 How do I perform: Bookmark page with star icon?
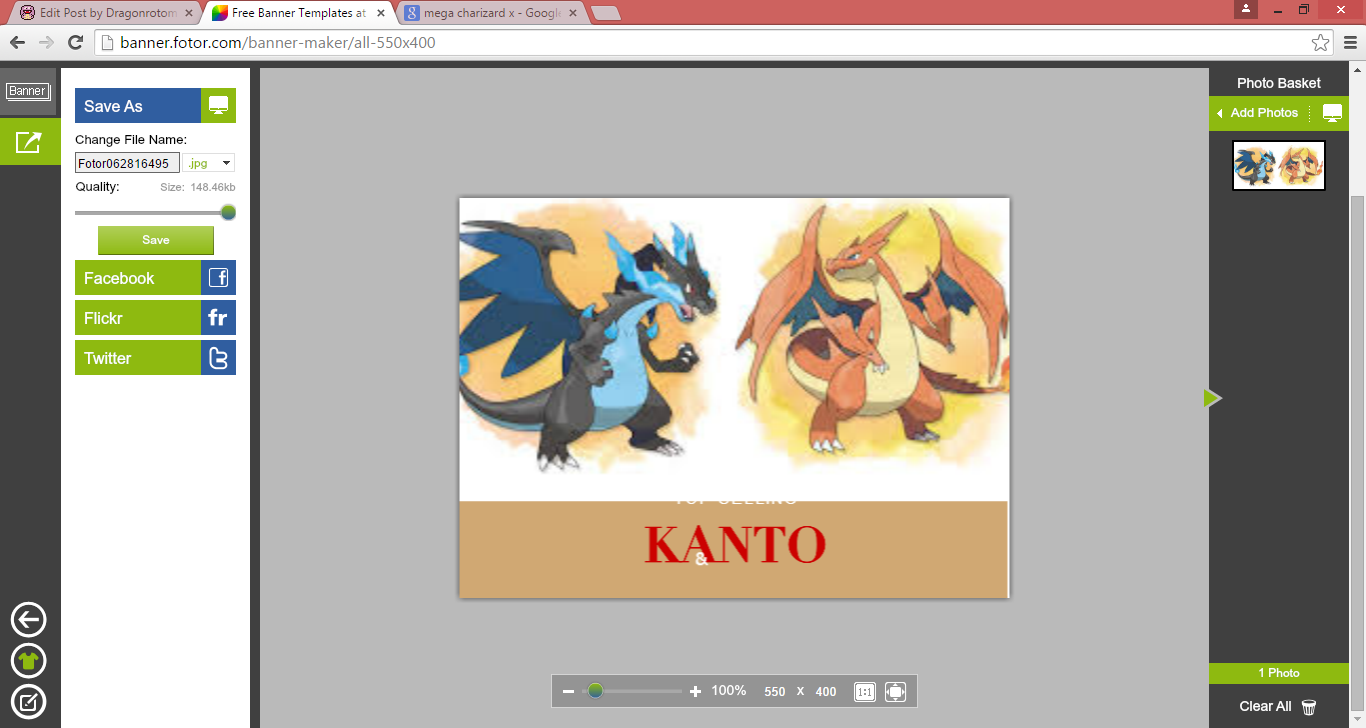click(1321, 42)
